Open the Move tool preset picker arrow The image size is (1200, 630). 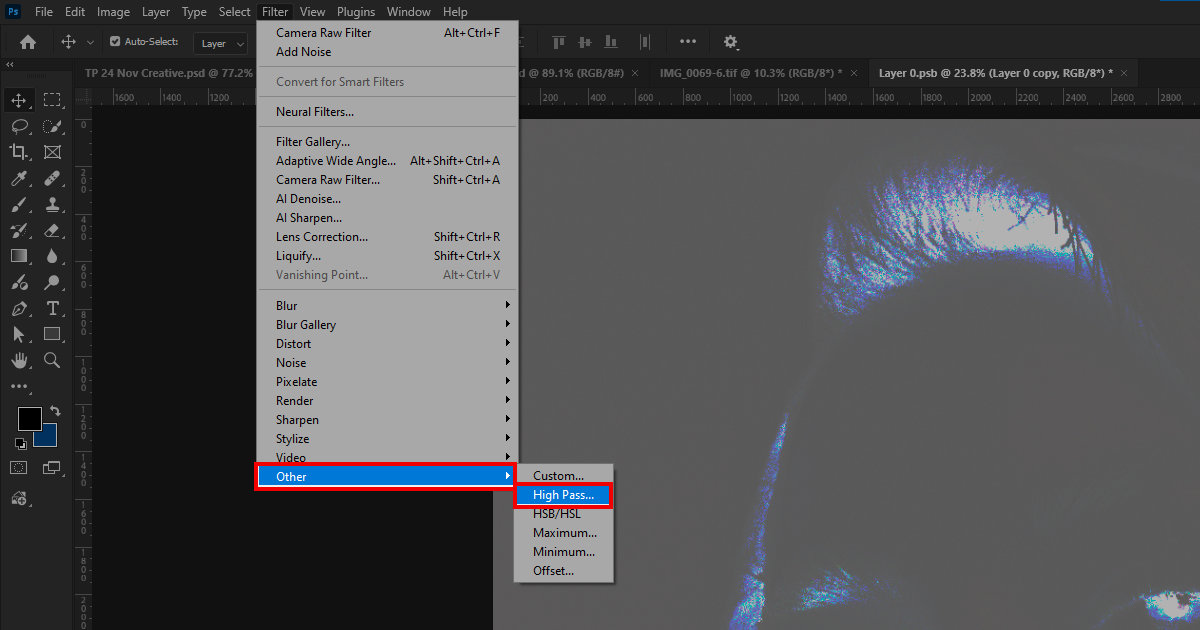coord(91,42)
